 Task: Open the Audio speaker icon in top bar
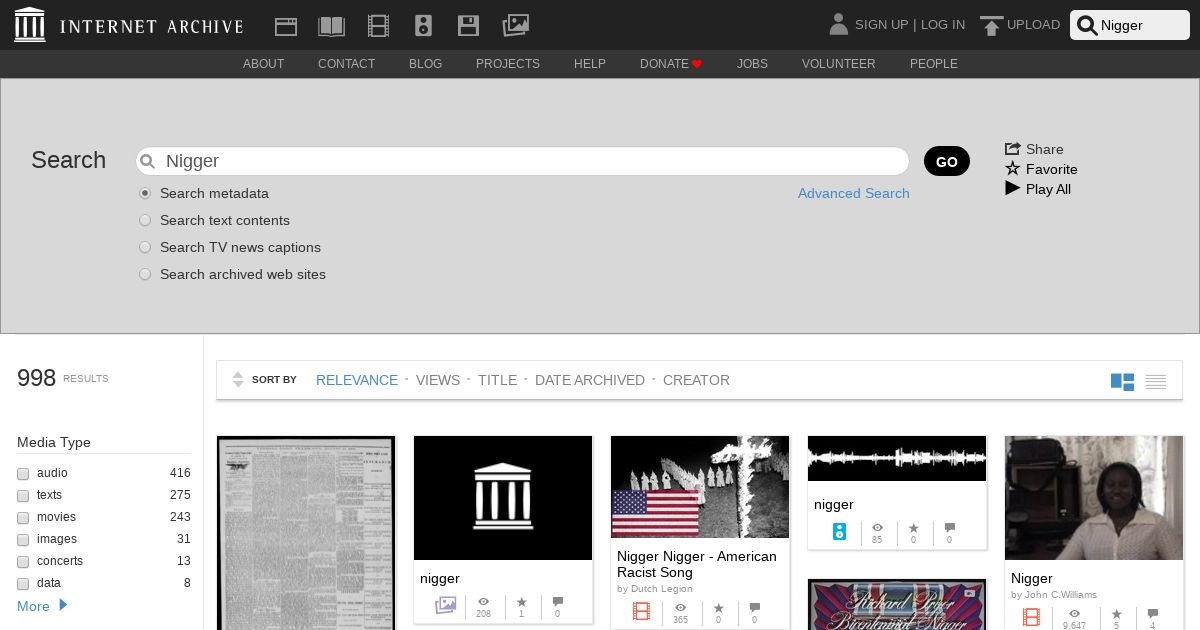[423, 26]
